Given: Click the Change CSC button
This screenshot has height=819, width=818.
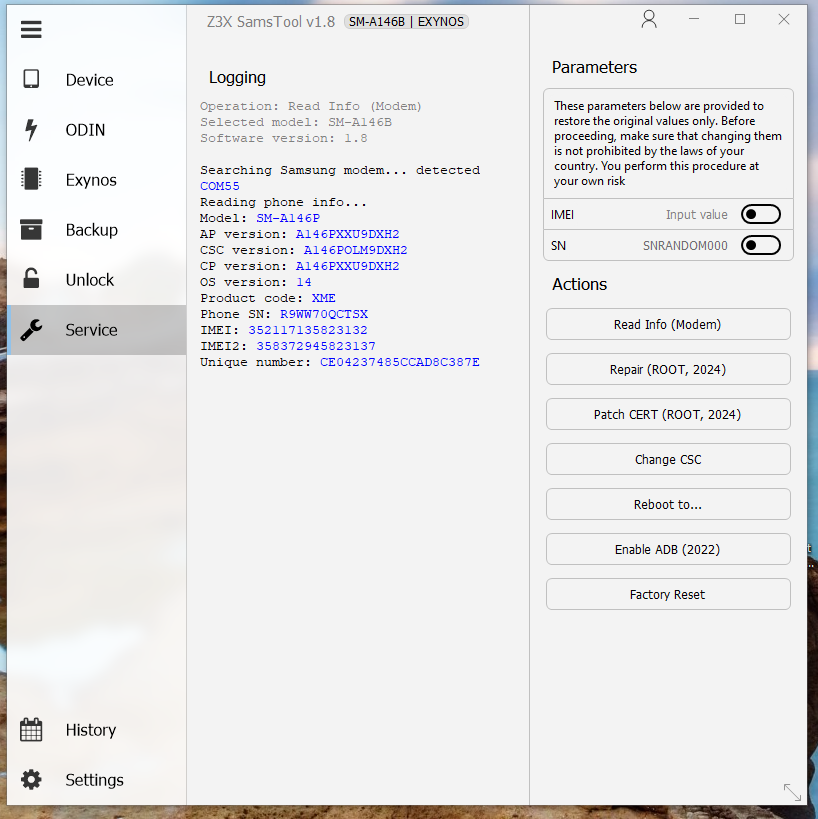Looking at the screenshot, I should coord(668,459).
